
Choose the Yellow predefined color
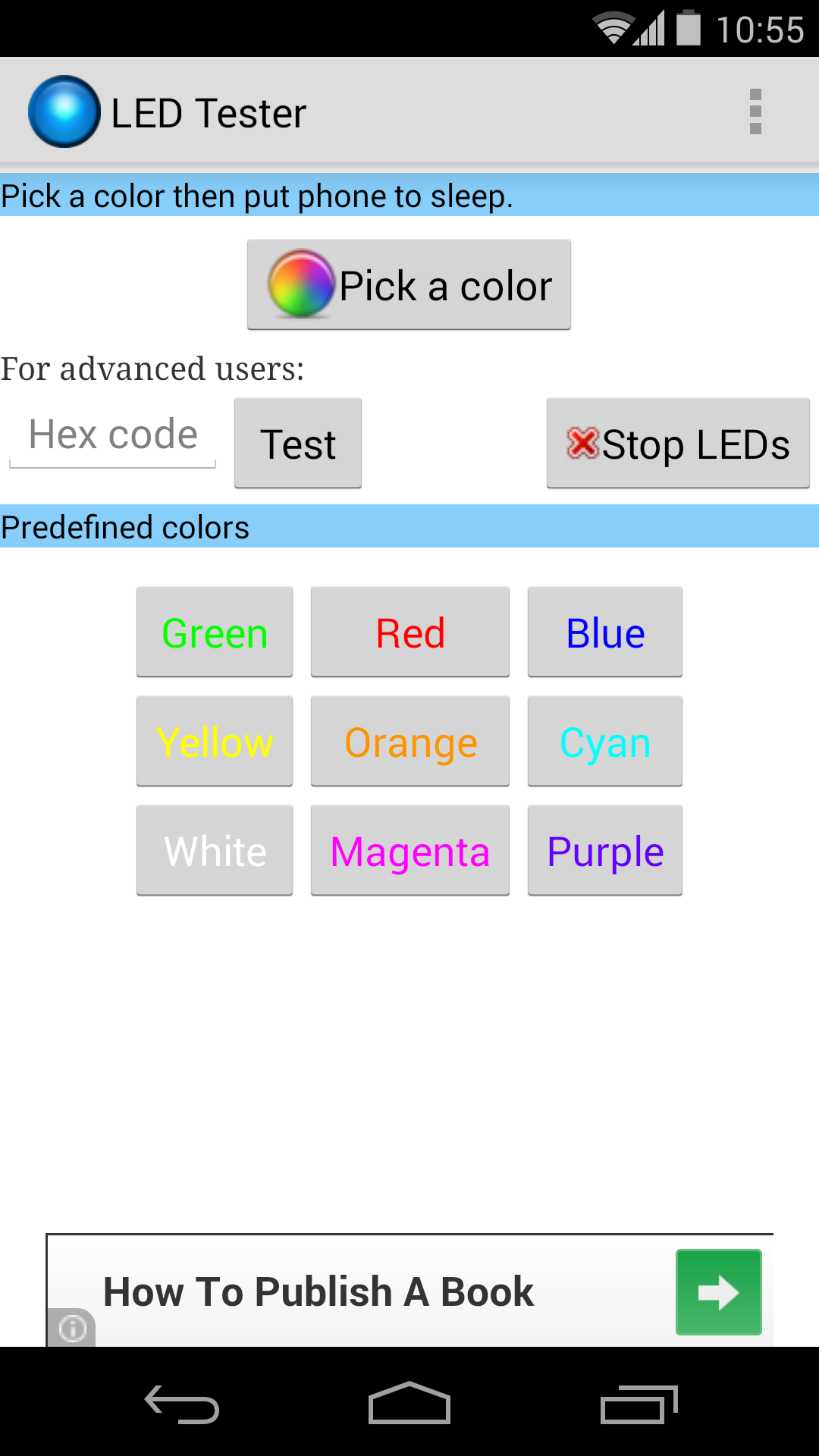point(215,742)
